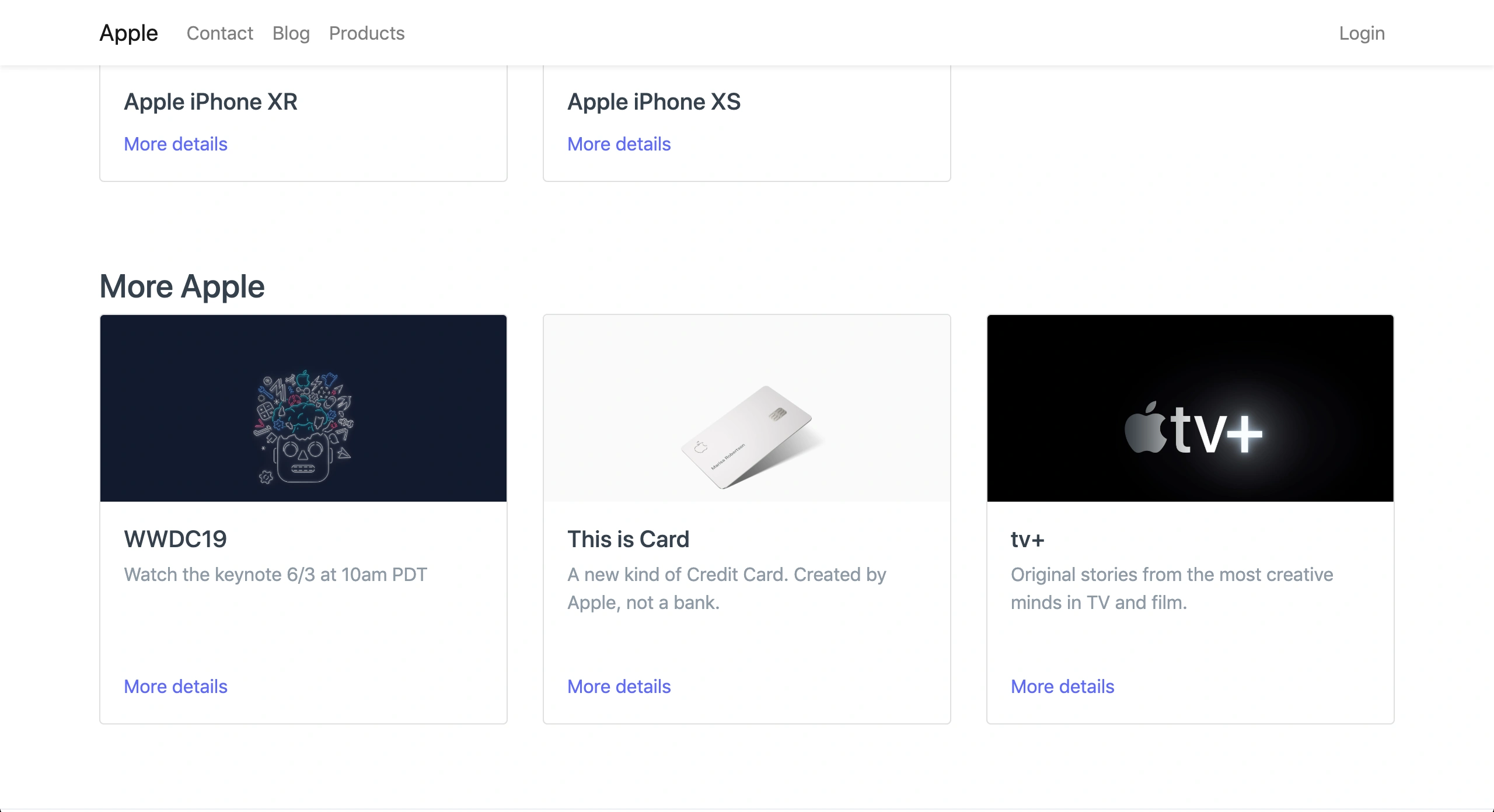Open the Login page
Viewport: 1494px width, 812px height.
1362,33
